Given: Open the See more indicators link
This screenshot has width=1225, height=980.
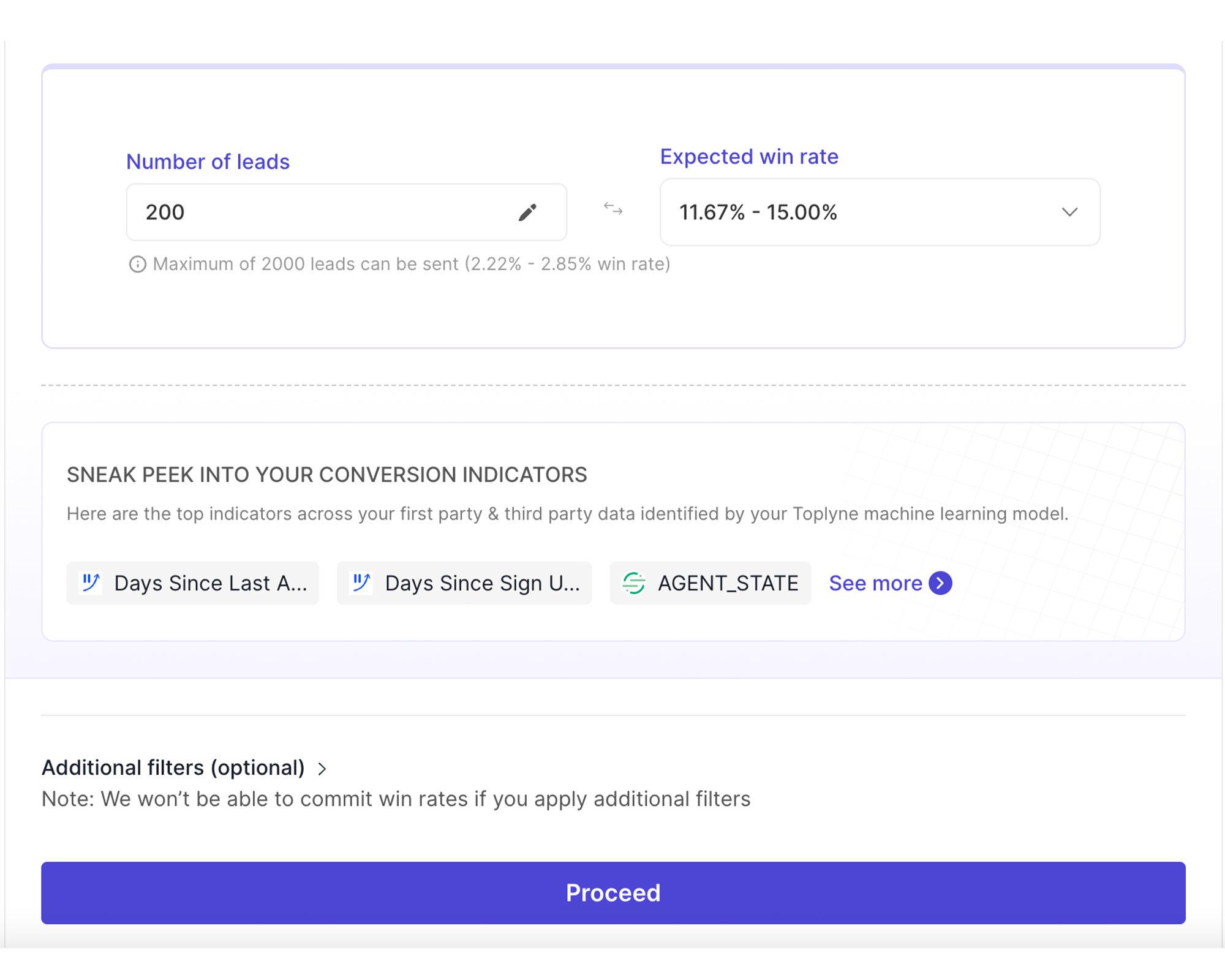Looking at the screenshot, I should coord(875,583).
